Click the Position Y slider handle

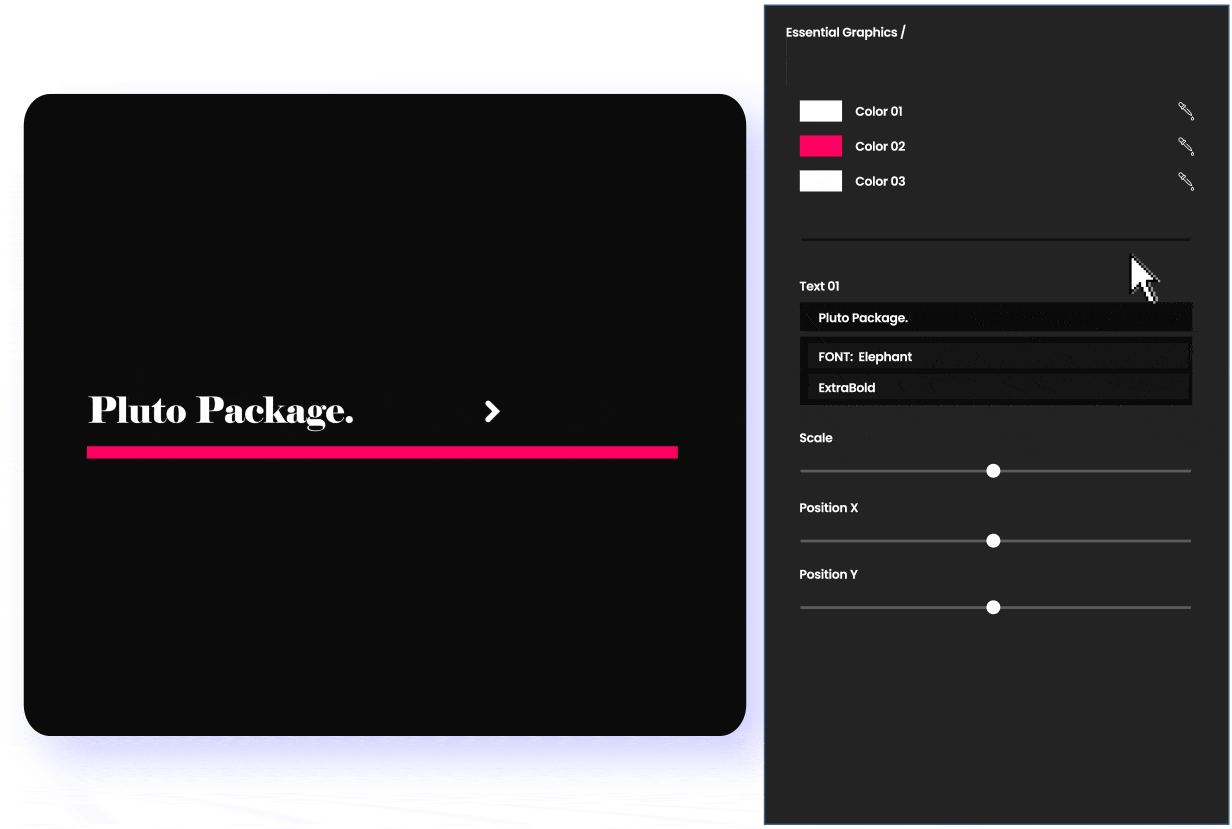point(993,607)
